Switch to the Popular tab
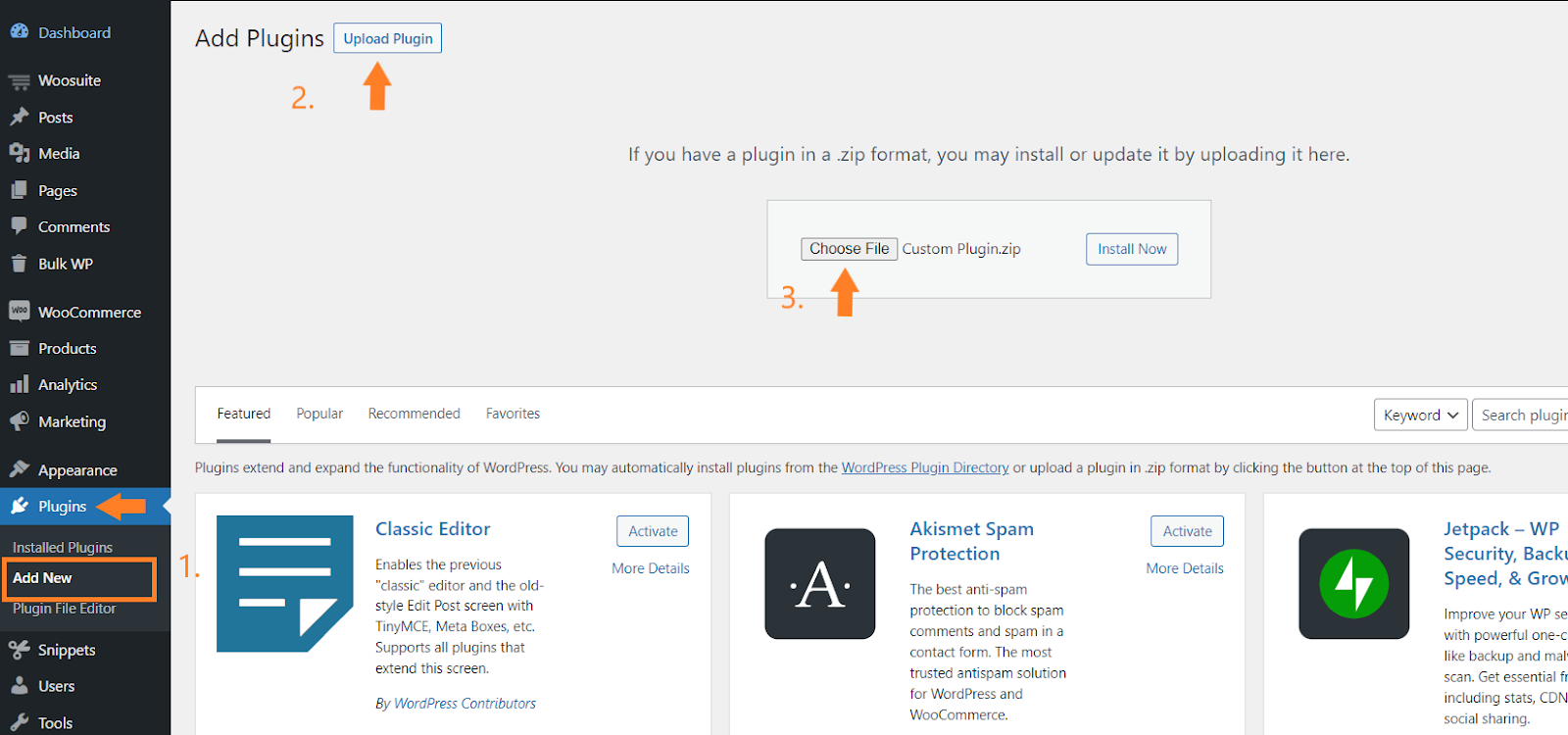 click(x=319, y=414)
